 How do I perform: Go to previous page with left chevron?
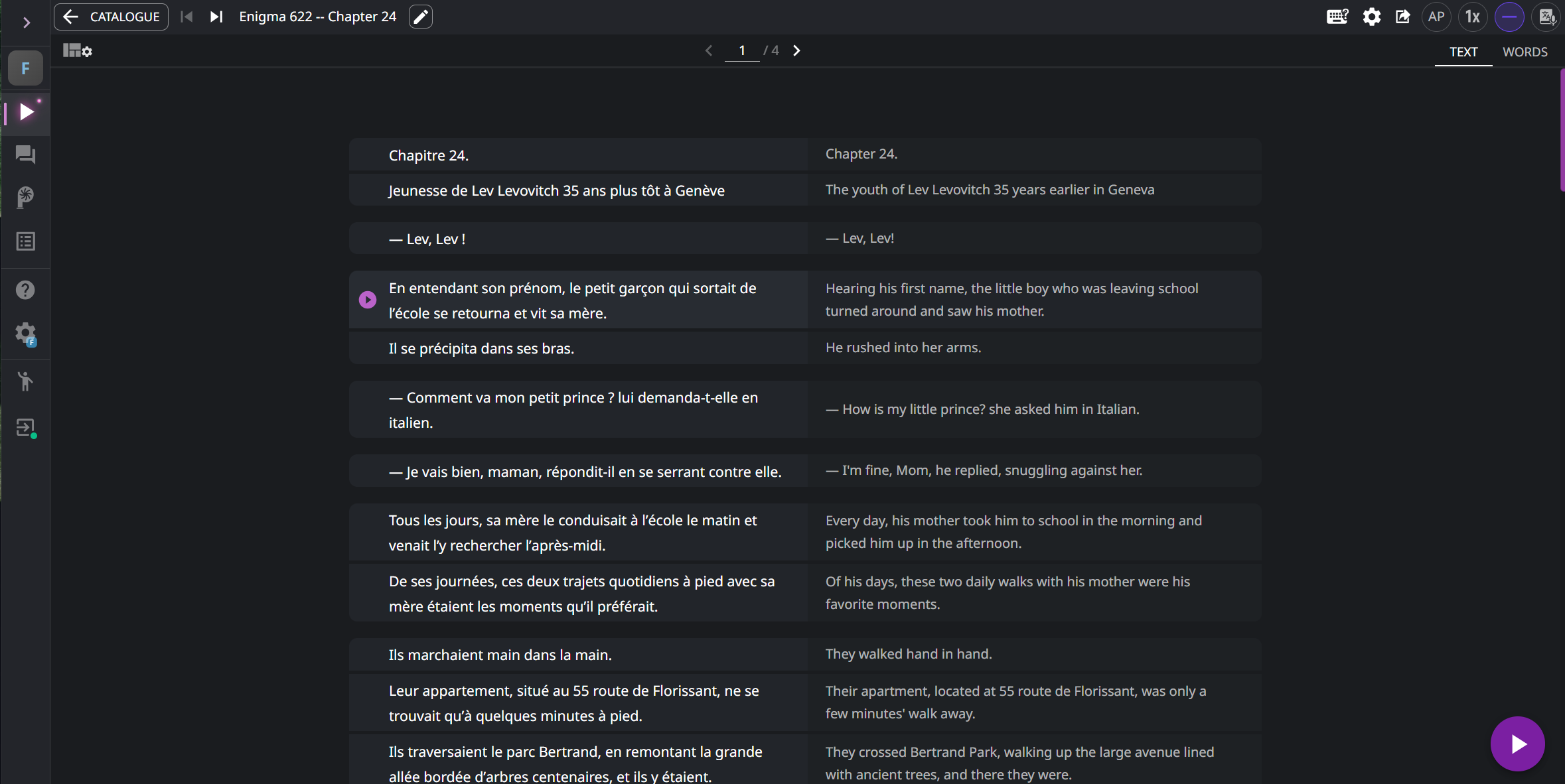click(709, 50)
